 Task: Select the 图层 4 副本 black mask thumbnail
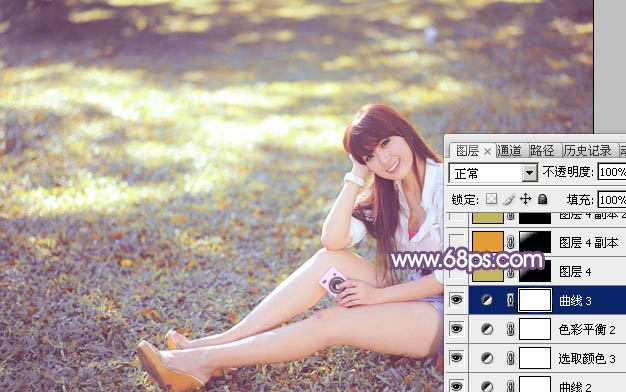tap(535, 242)
